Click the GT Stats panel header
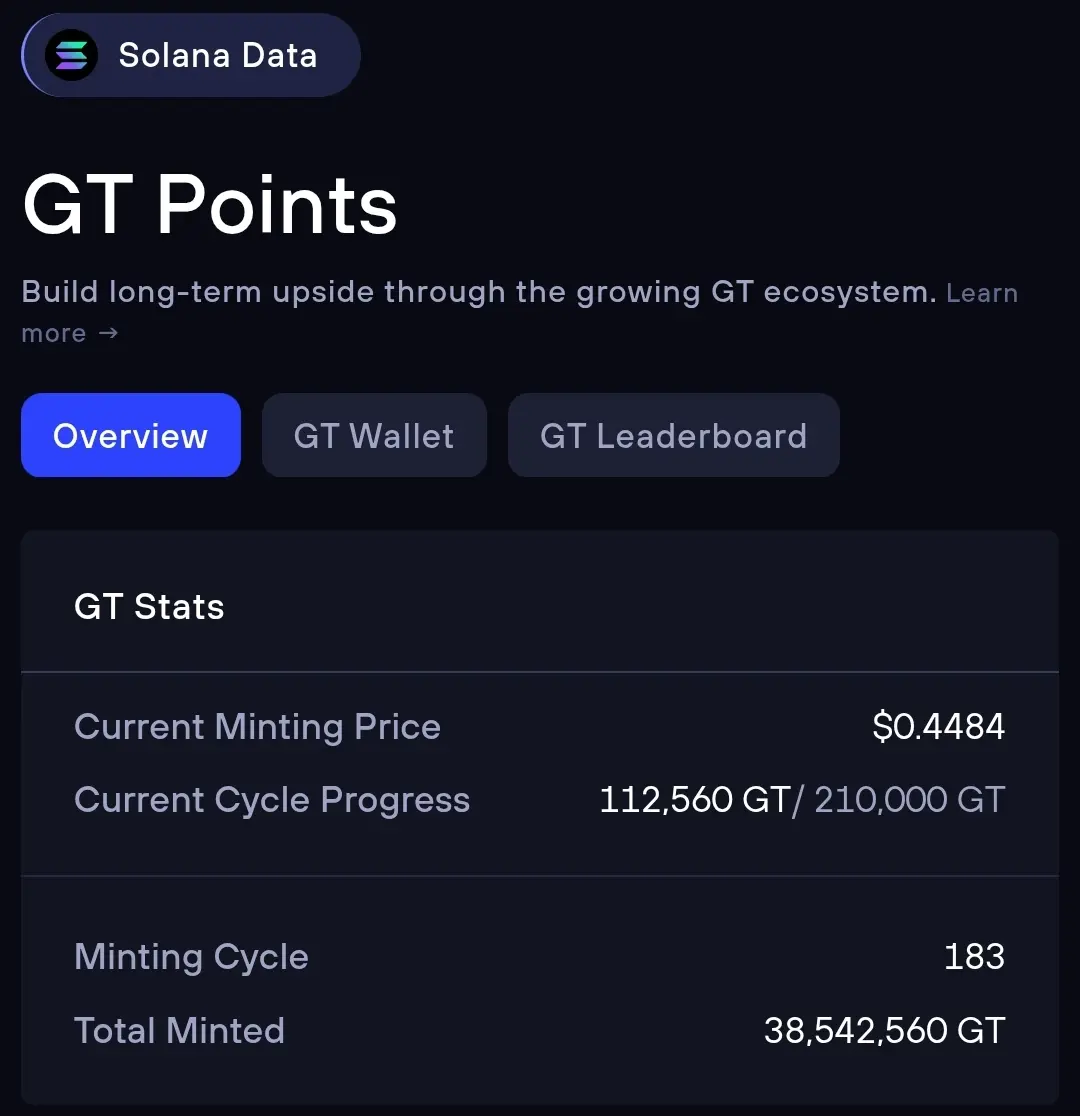Viewport: 1080px width, 1116px height. coord(149,607)
